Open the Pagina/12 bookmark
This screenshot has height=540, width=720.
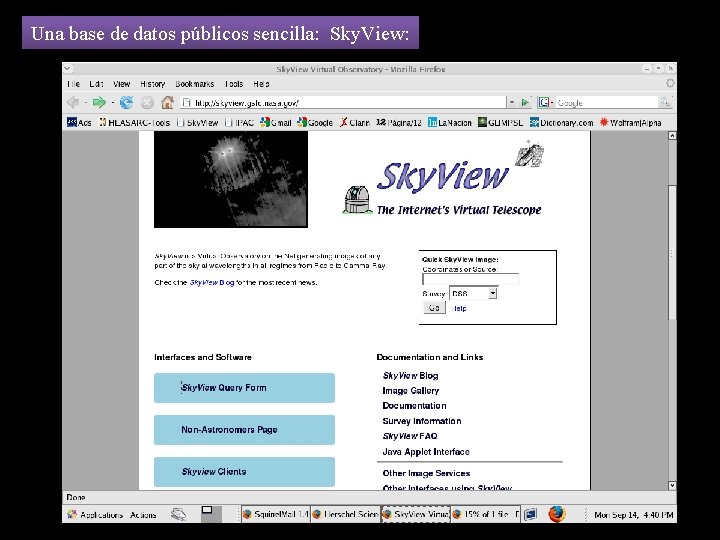coord(399,123)
